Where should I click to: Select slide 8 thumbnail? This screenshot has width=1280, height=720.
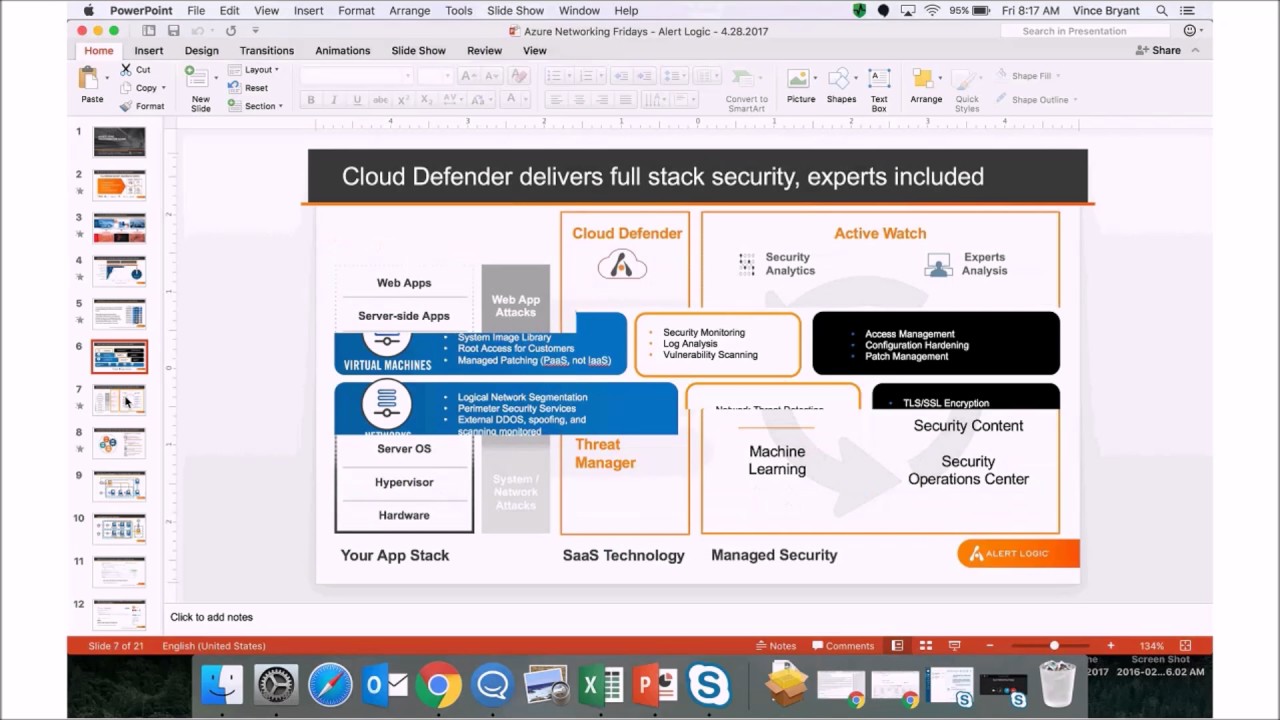[x=120, y=443]
